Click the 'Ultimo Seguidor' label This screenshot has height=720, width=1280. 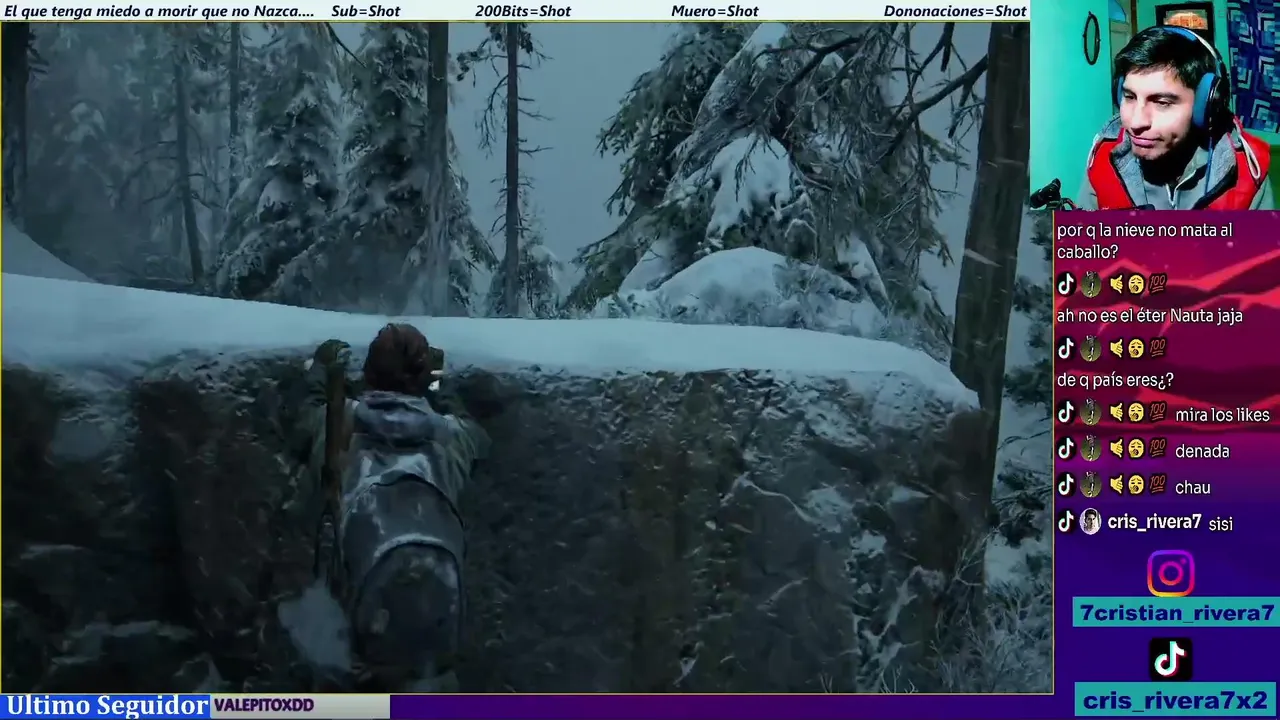pyautogui.click(x=107, y=706)
